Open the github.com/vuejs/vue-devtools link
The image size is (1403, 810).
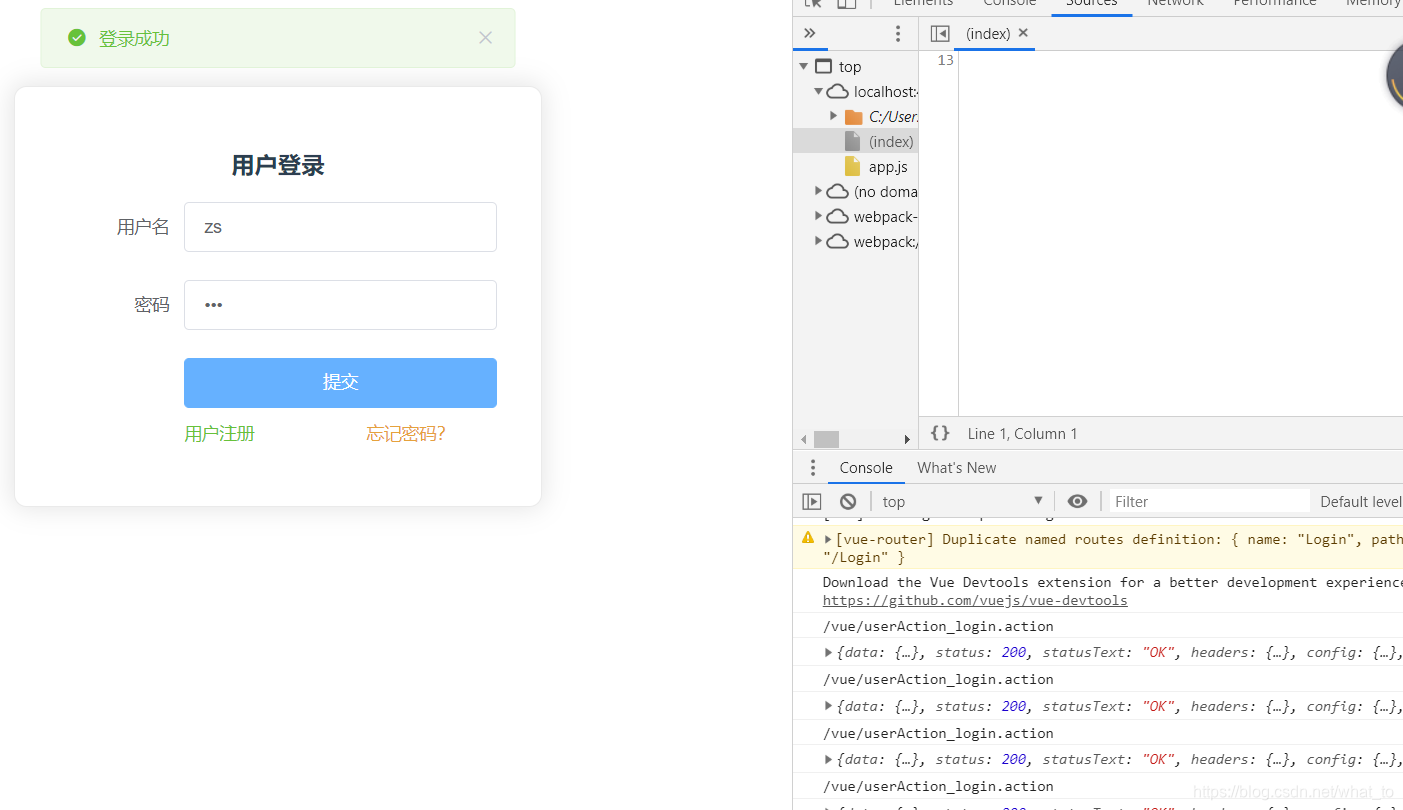(975, 600)
